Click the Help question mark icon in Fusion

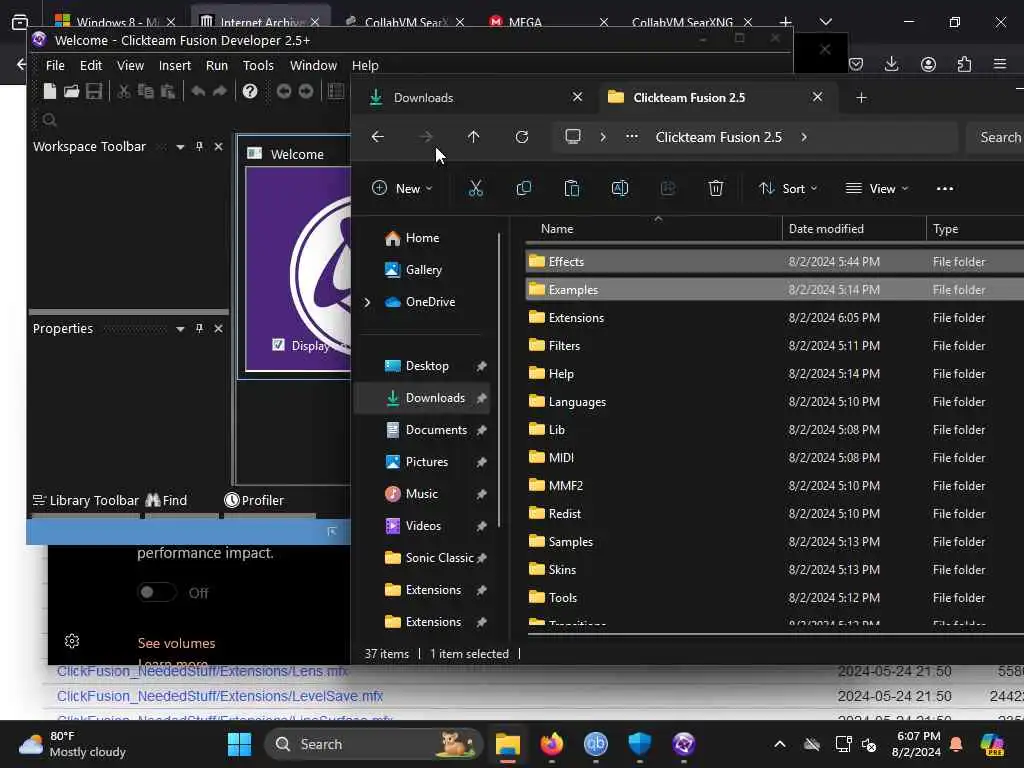click(x=249, y=91)
